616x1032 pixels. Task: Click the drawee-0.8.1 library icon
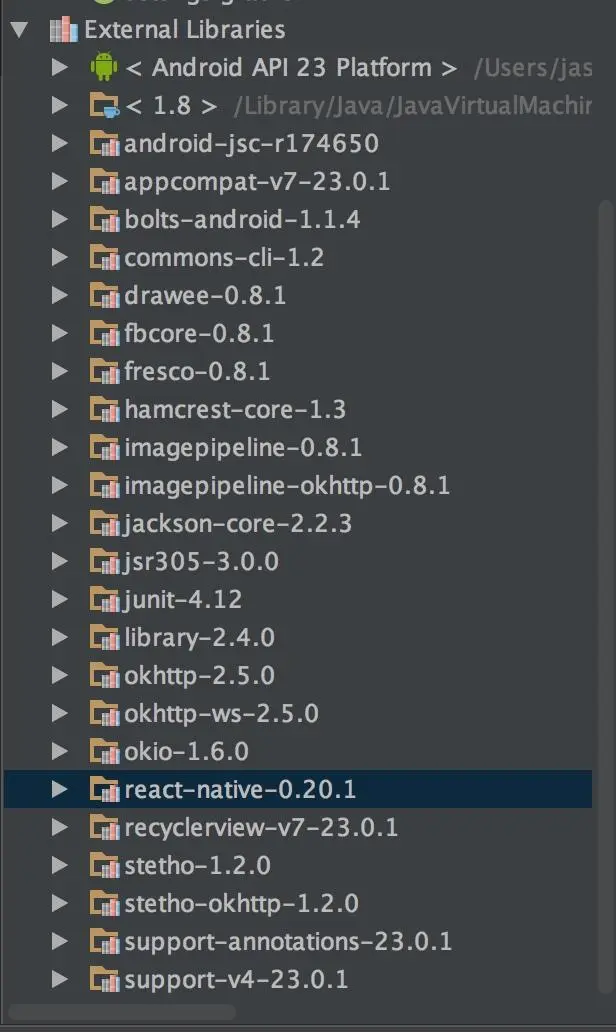[104, 295]
